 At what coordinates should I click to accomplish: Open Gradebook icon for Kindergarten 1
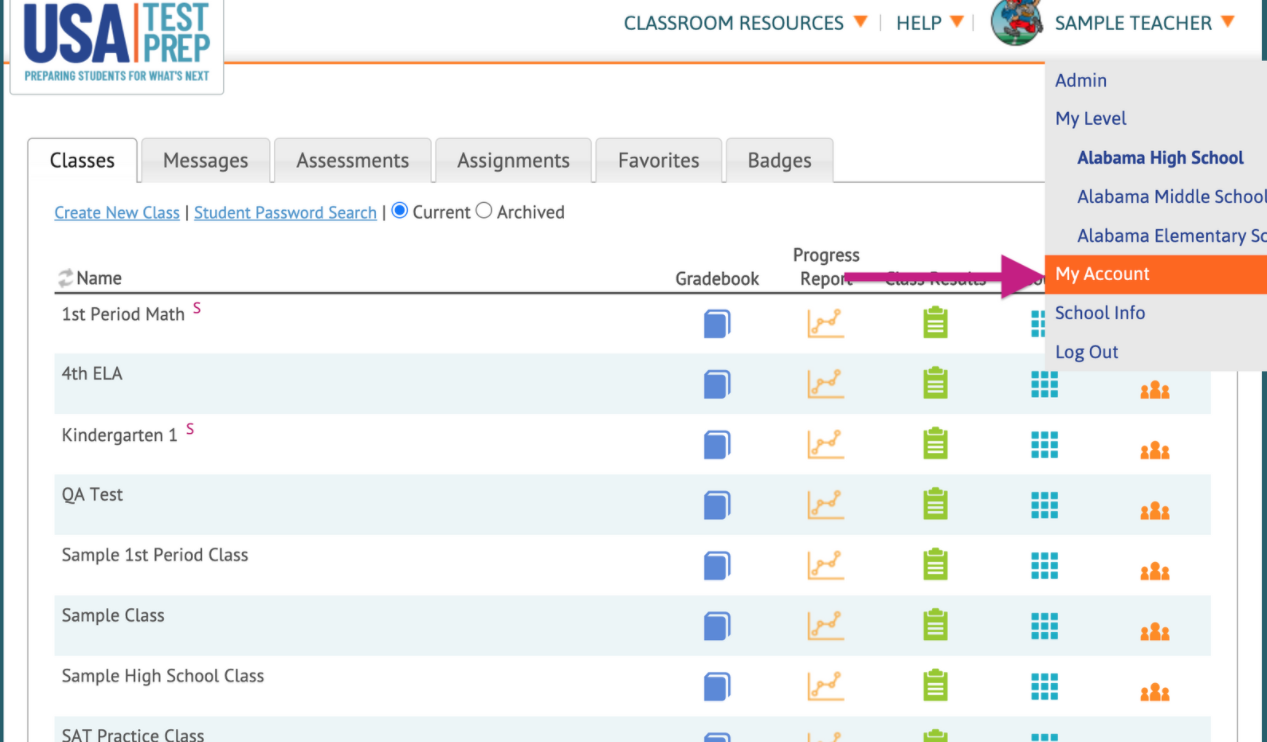click(717, 444)
